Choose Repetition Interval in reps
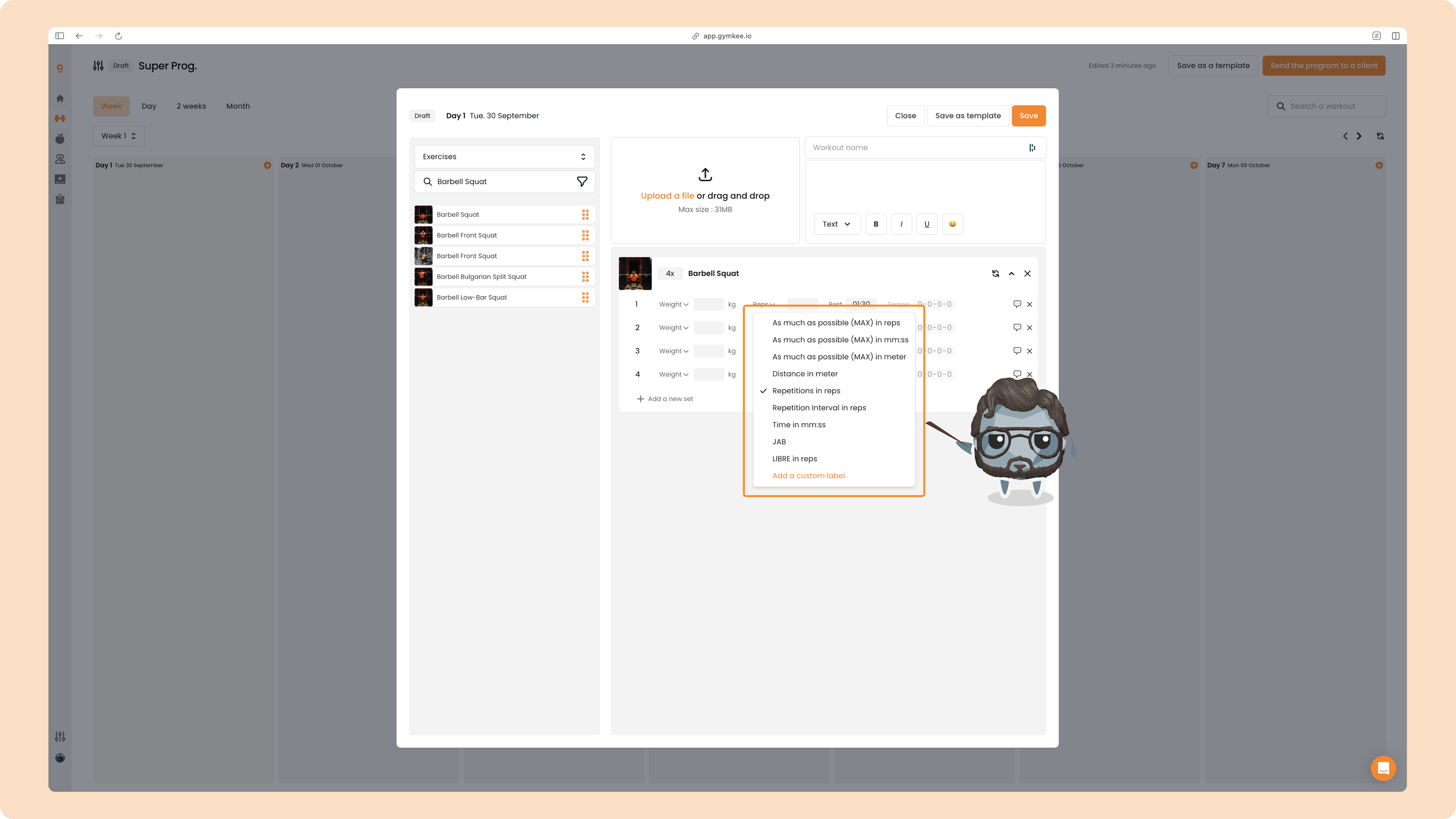 834,408
